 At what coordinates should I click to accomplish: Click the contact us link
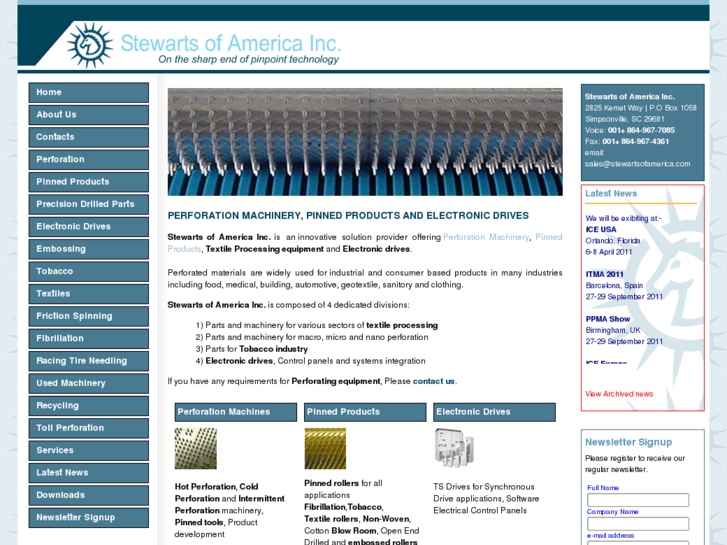pos(434,381)
